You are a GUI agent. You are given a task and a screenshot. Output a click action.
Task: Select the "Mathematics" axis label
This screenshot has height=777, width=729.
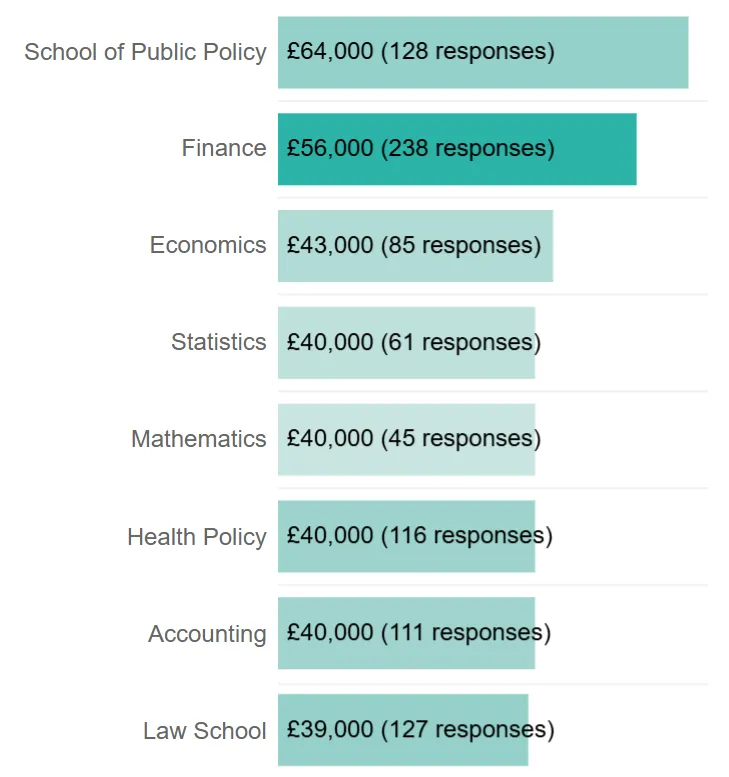pyautogui.click(x=198, y=440)
